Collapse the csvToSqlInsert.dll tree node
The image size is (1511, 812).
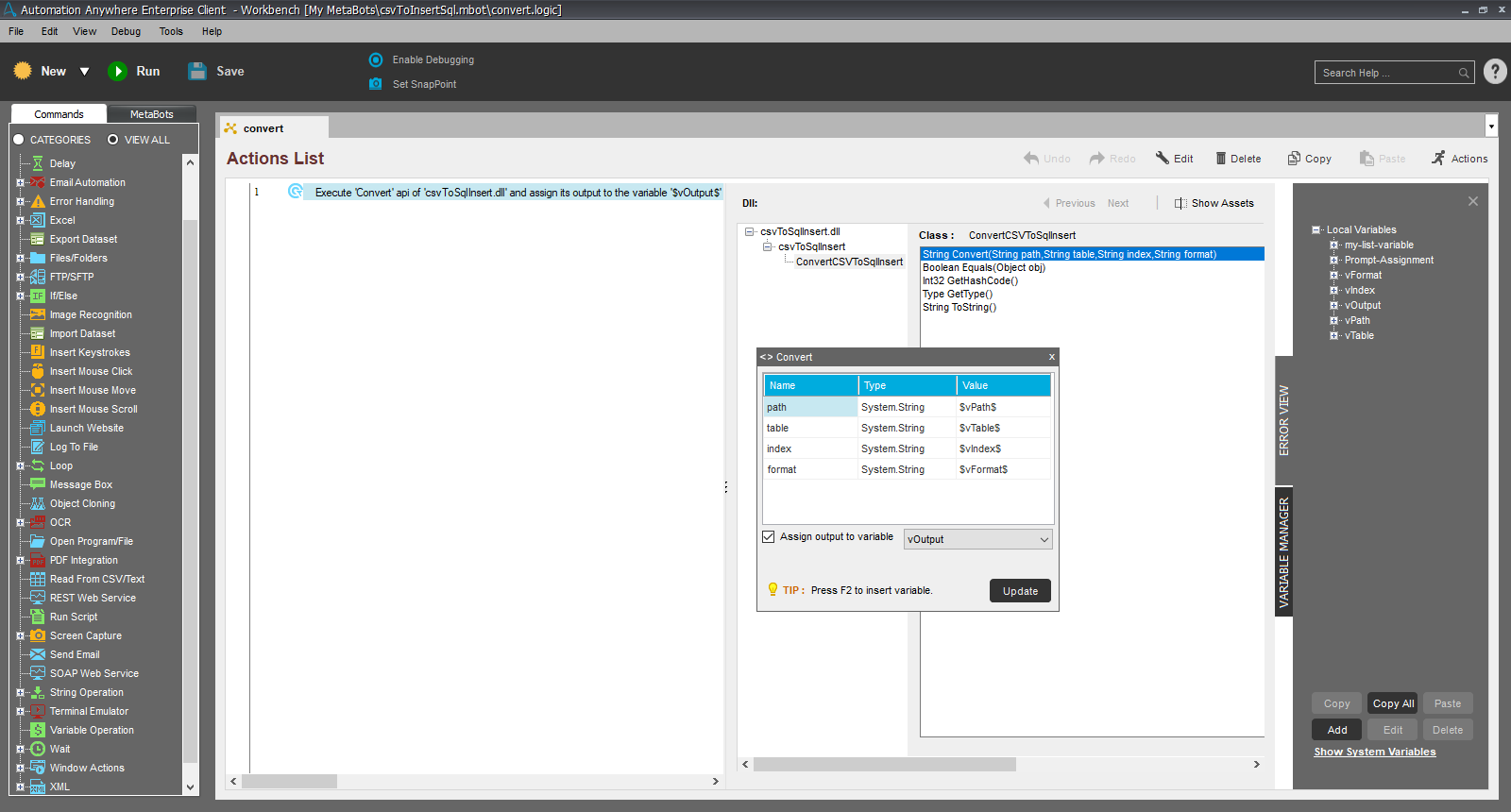coord(750,231)
